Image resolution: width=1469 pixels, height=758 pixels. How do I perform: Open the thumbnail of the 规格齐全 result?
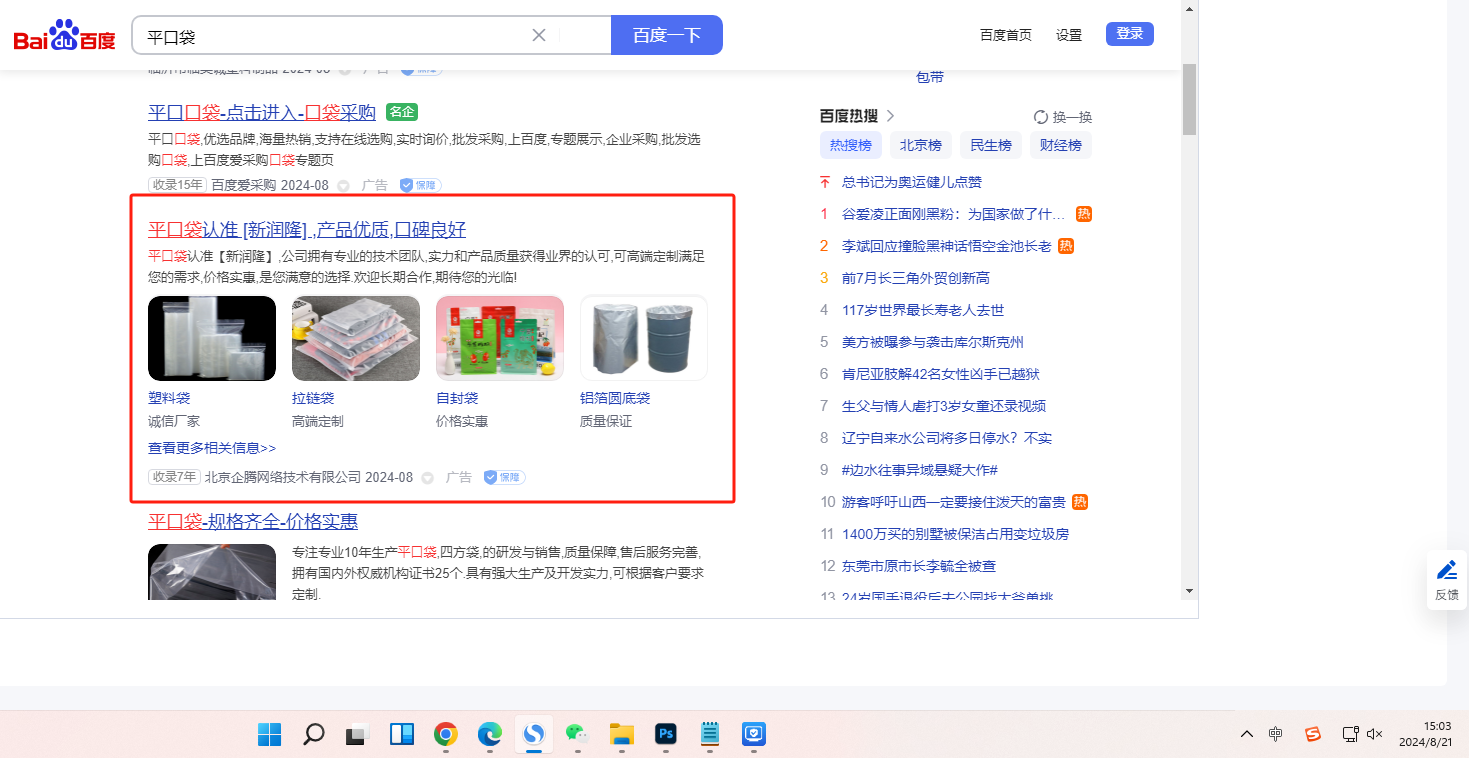click(212, 572)
